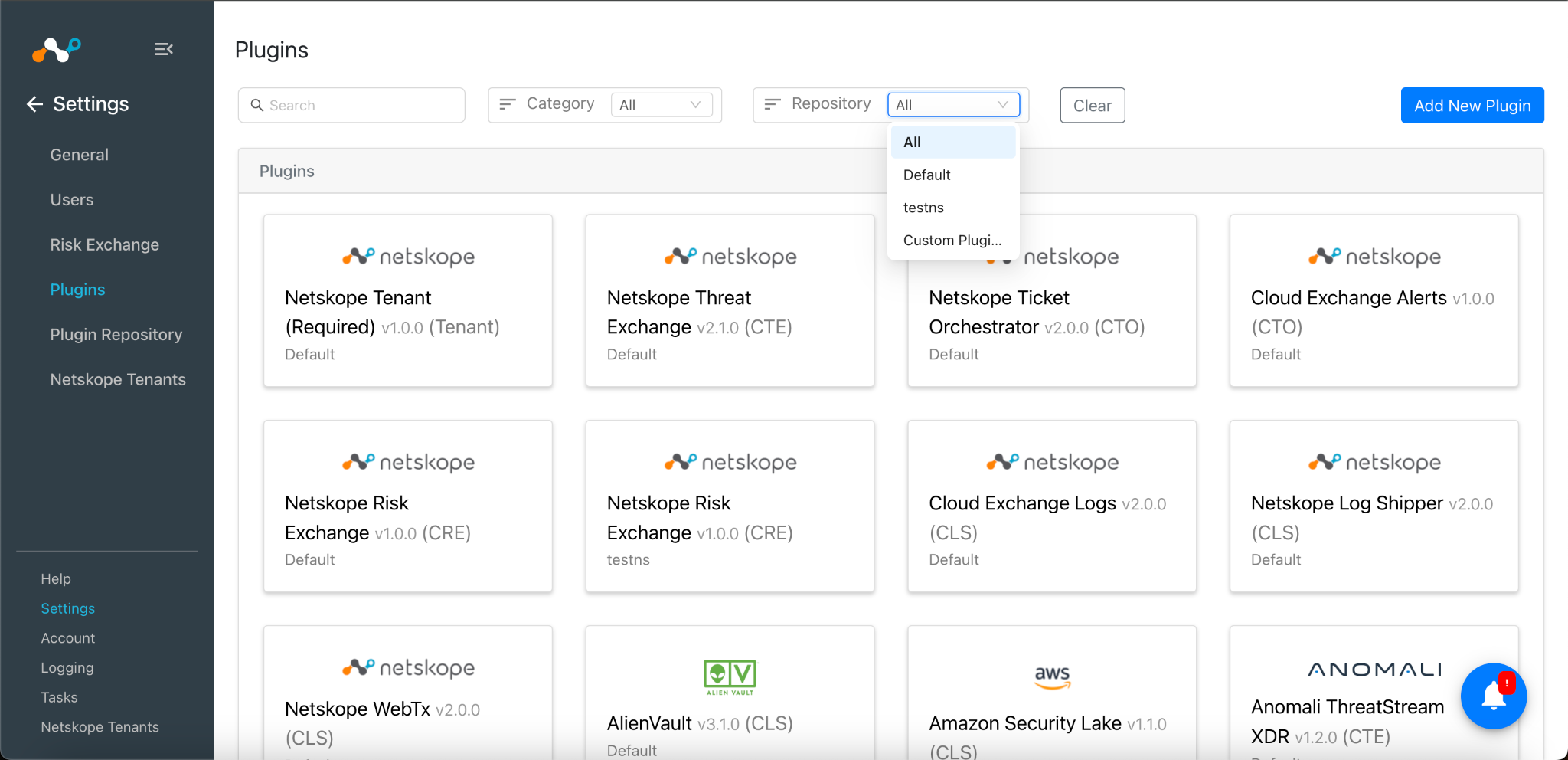Open Help in bottom sidebar
The width and height of the screenshot is (1568, 760).
pos(56,579)
